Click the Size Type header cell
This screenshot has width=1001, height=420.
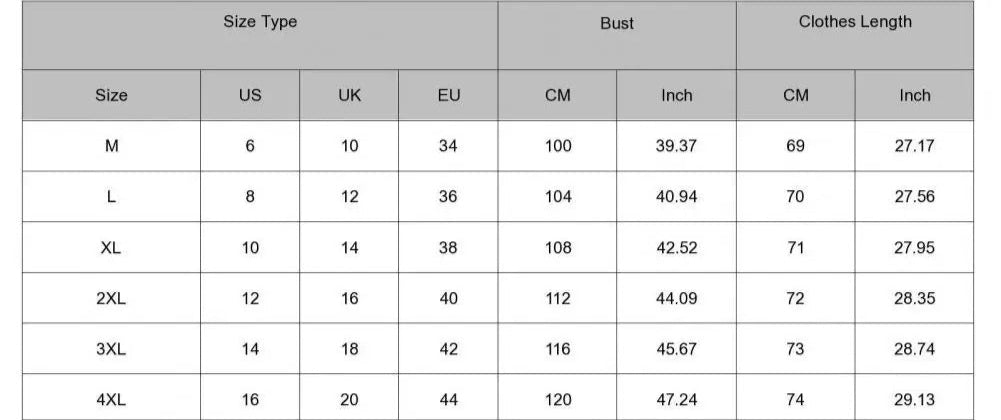click(260, 35)
